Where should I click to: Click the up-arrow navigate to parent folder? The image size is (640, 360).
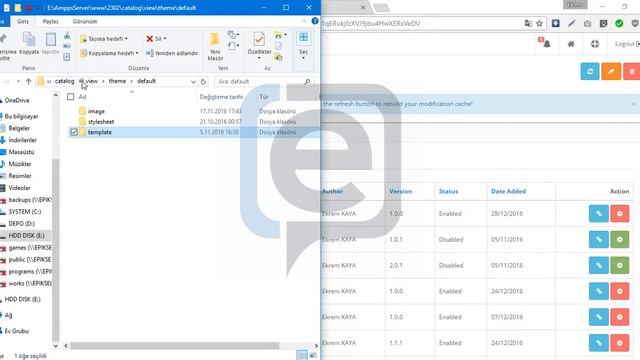coord(29,82)
